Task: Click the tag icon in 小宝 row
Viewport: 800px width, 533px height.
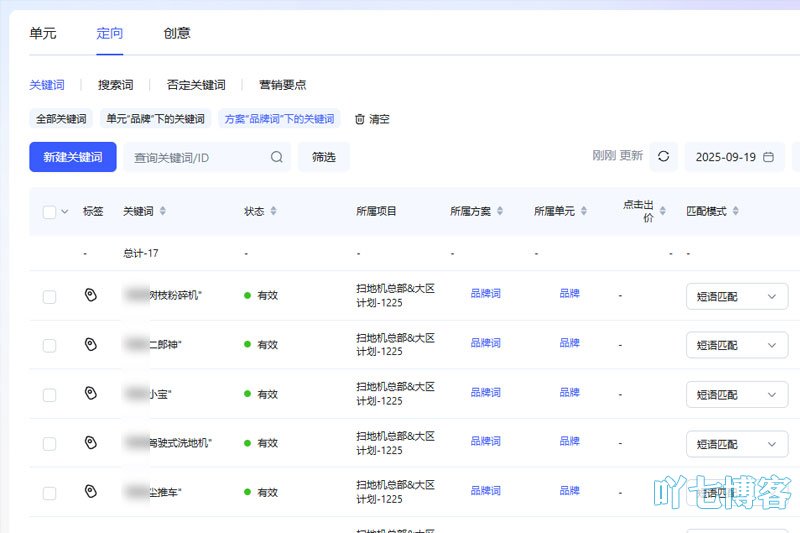Action: tap(90, 394)
